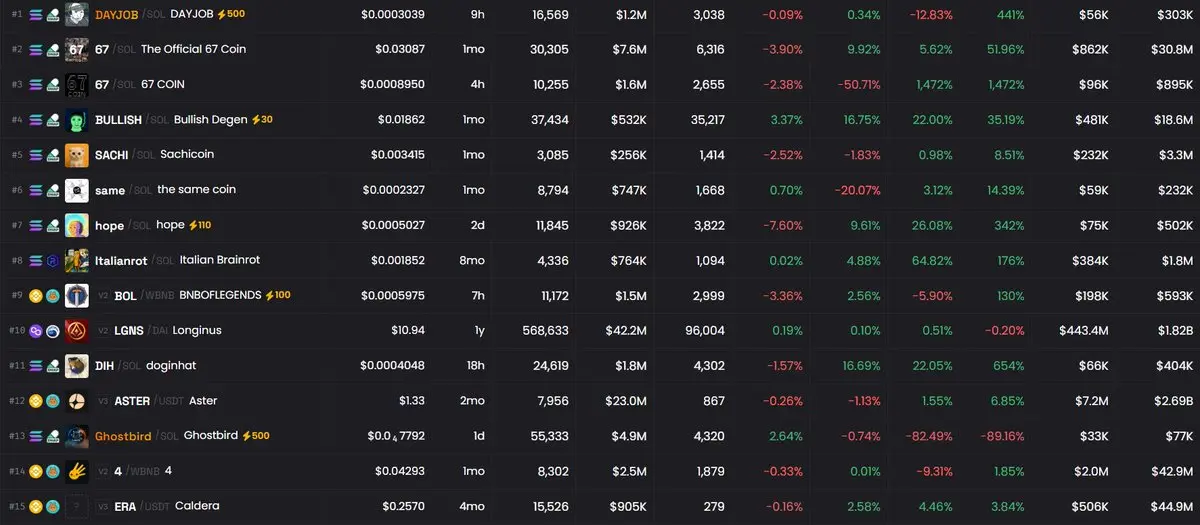The width and height of the screenshot is (1200, 525).
Task: Click the boost 500 lightning badge on Ghostbird
Action: (x=256, y=436)
